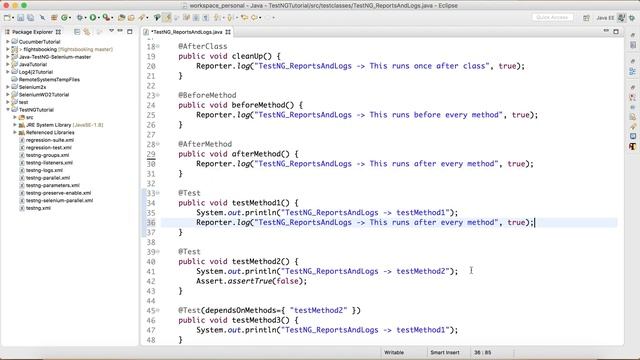Click the blue square icon in right trim
This screenshot has height=360, width=640.
tap(633, 136)
